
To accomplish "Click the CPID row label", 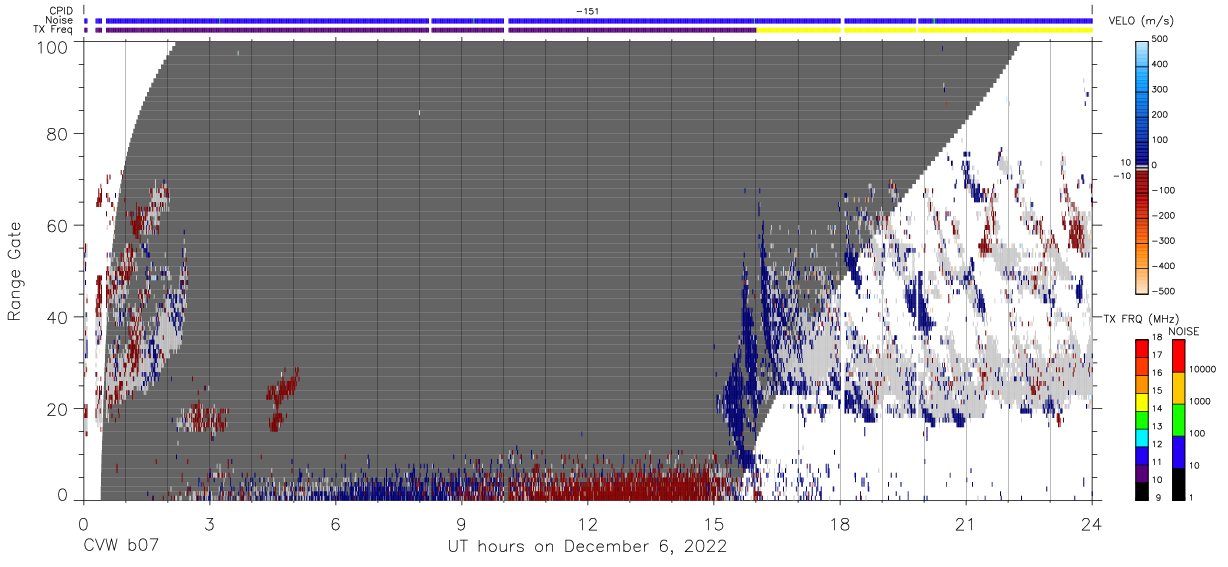I will click(59, 10).
